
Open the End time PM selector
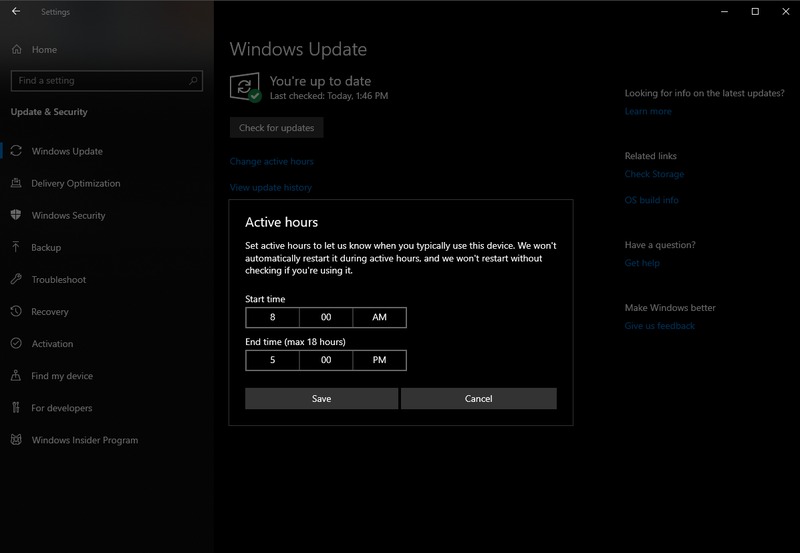379,360
